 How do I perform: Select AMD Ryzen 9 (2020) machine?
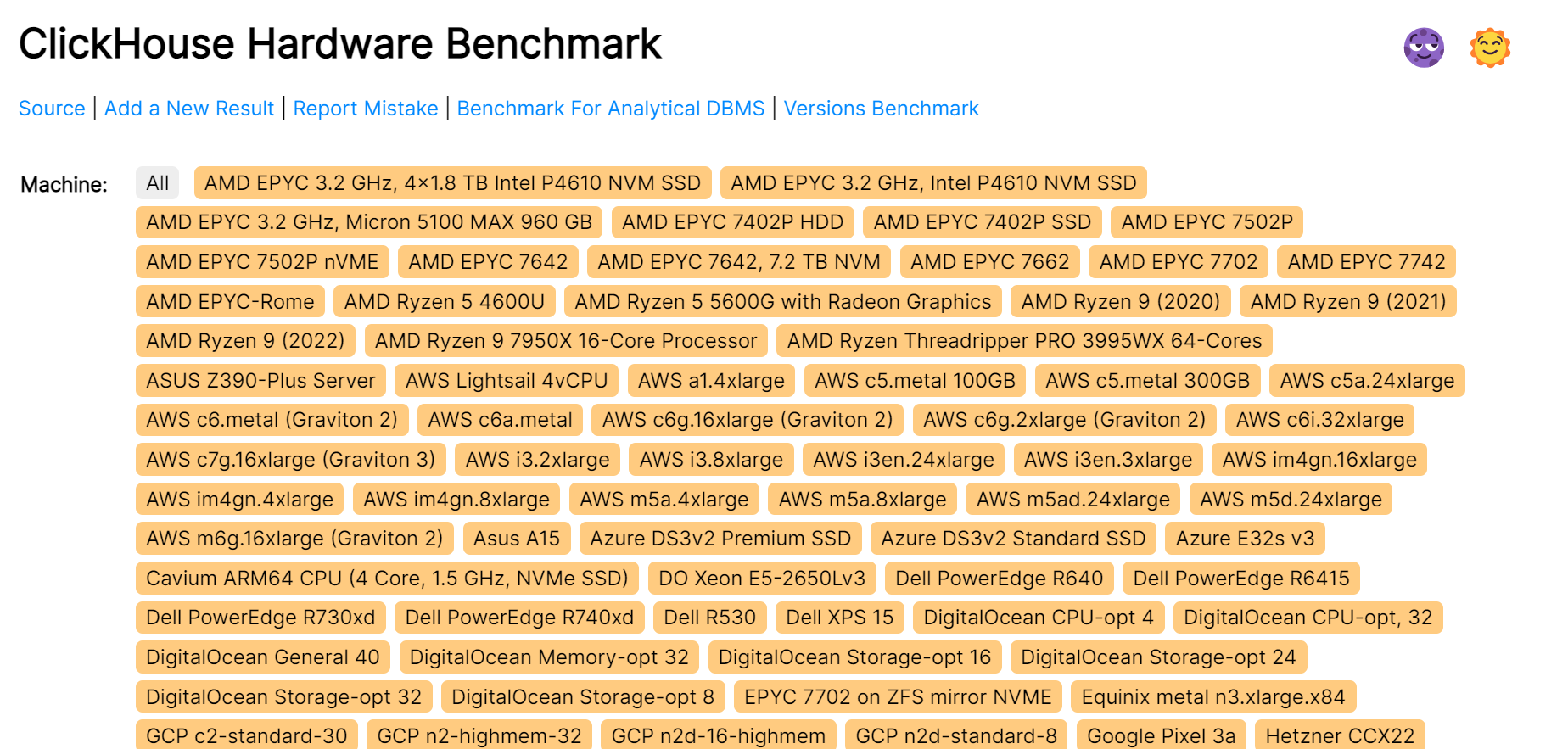coord(1121,302)
